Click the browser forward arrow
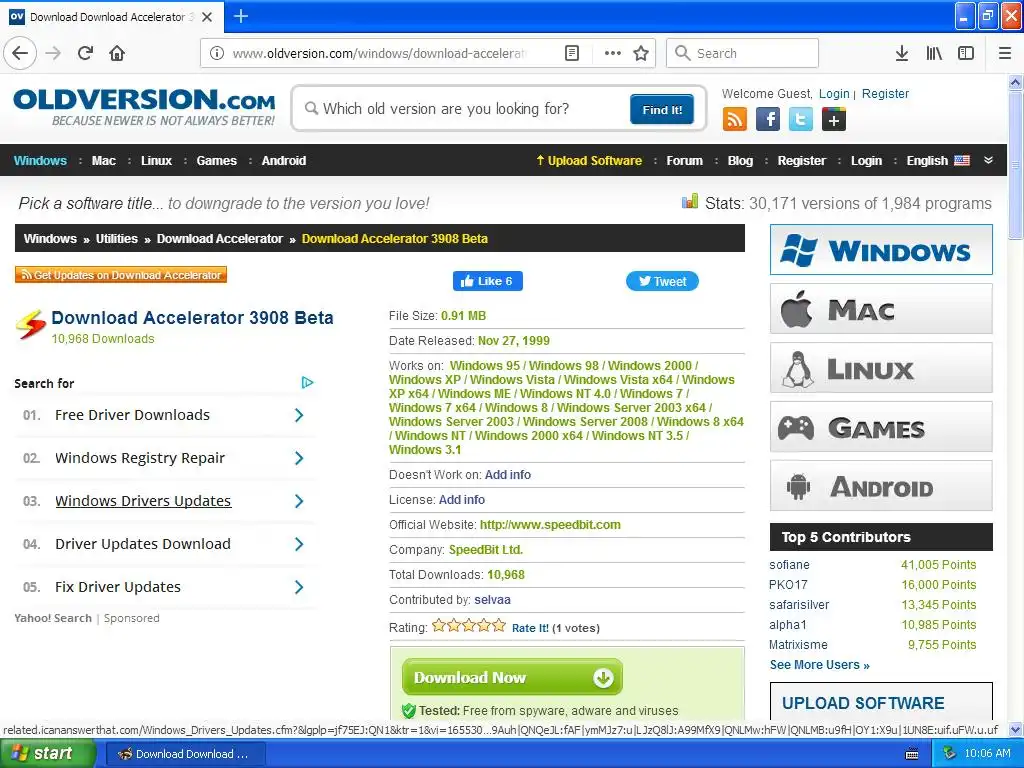 pos(54,53)
